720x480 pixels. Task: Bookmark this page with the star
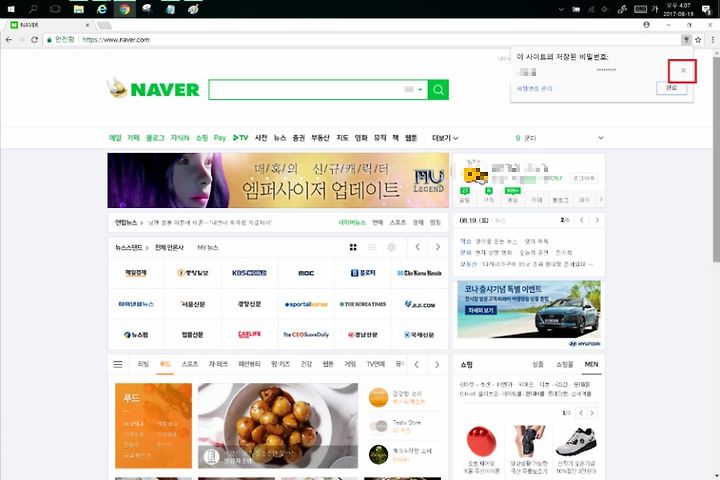[698, 40]
